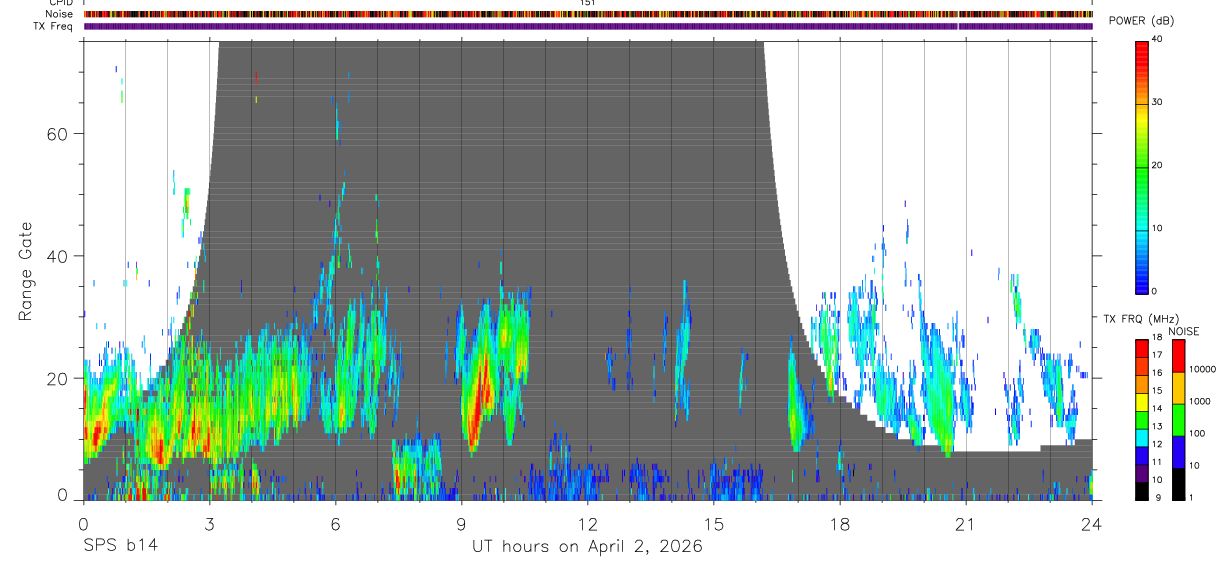1228x567 pixels.
Task: Click the POWER (dB) colorbar title
Action: pyautogui.click(x=1142, y=21)
